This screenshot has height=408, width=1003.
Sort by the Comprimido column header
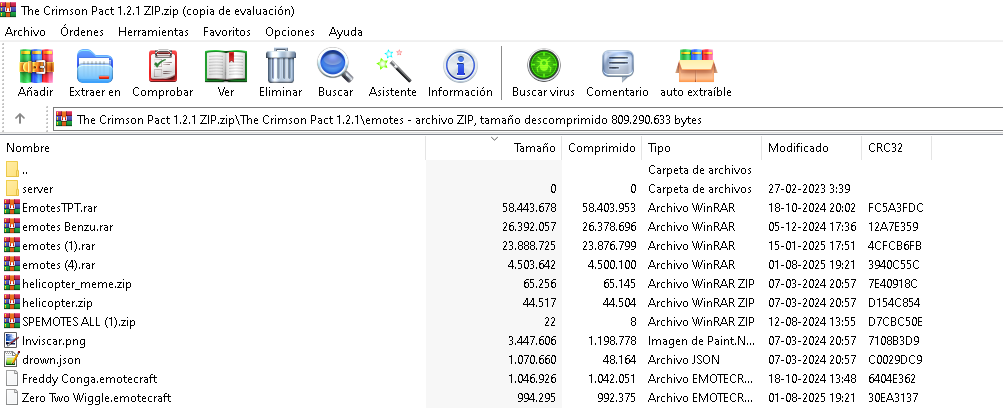point(602,148)
